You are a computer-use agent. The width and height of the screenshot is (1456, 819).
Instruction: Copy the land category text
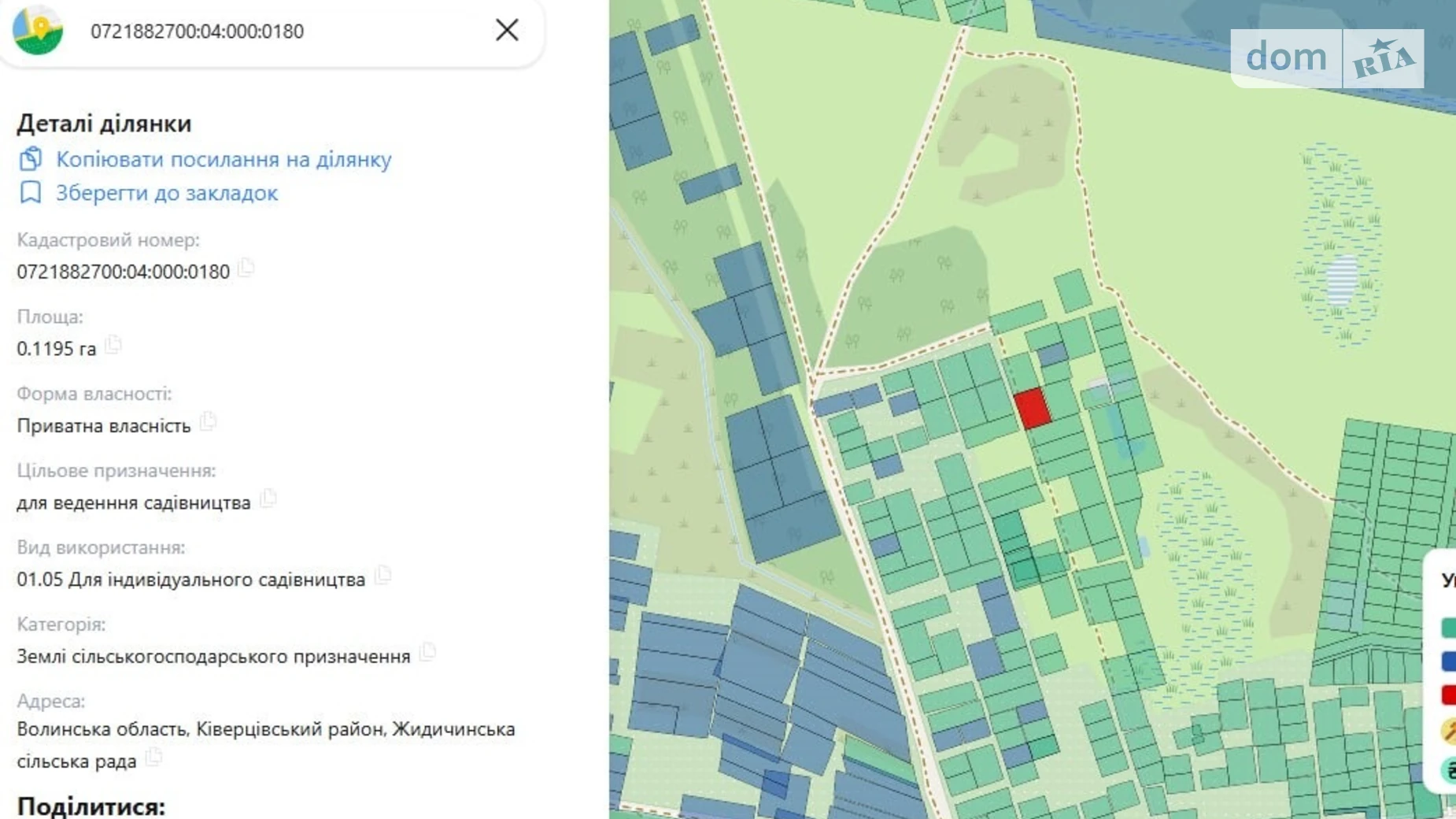pos(429,653)
